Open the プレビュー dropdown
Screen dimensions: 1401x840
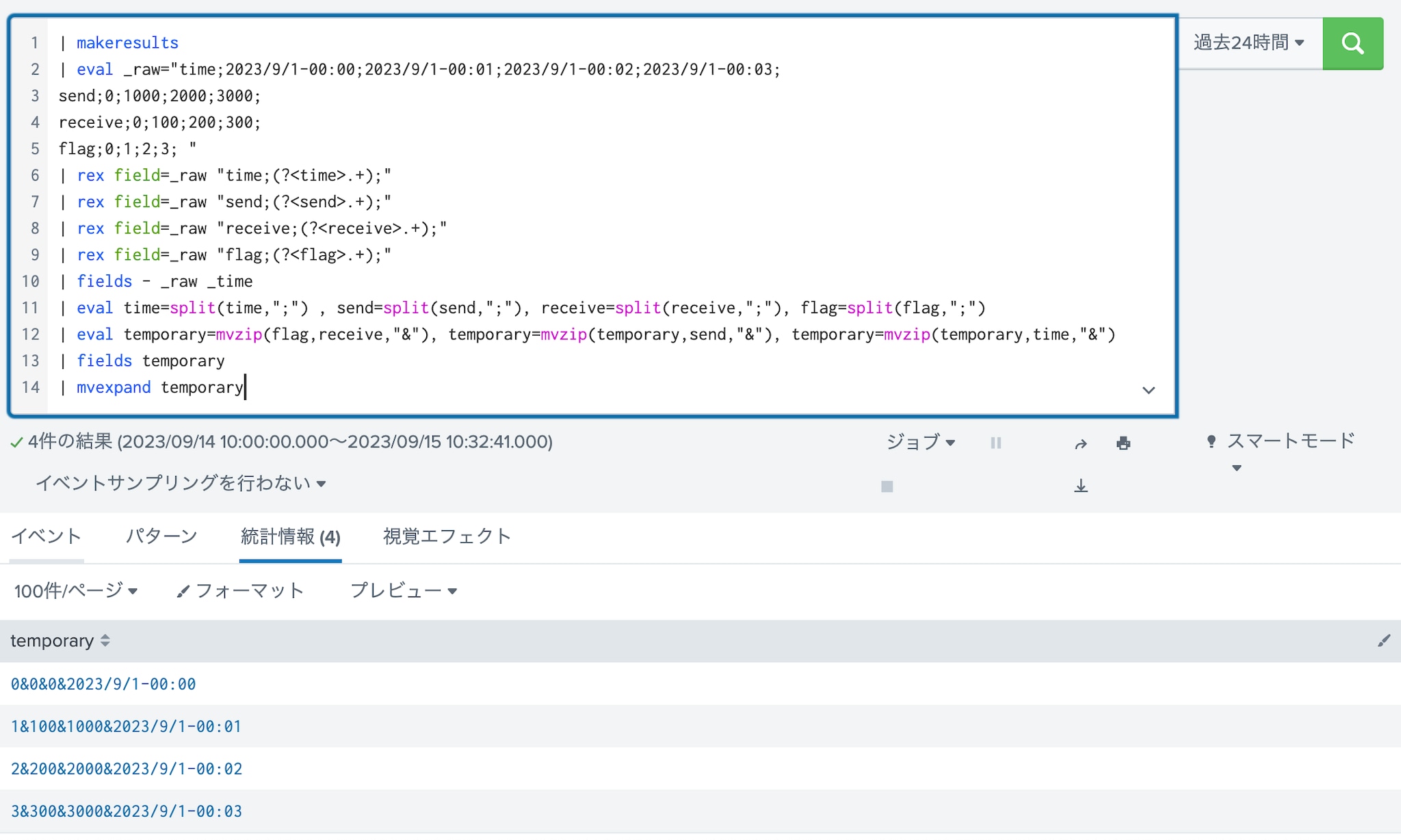(x=404, y=590)
